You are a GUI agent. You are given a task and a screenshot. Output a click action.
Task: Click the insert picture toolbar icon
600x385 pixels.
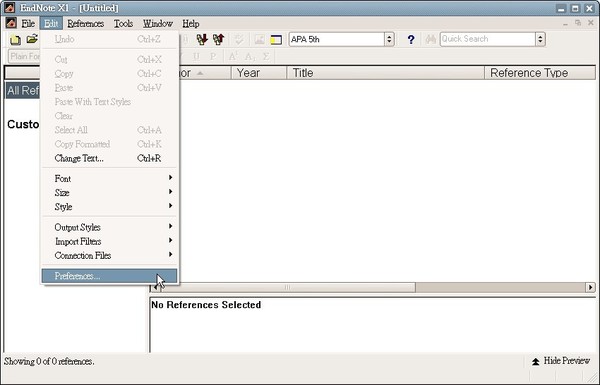point(259,39)
